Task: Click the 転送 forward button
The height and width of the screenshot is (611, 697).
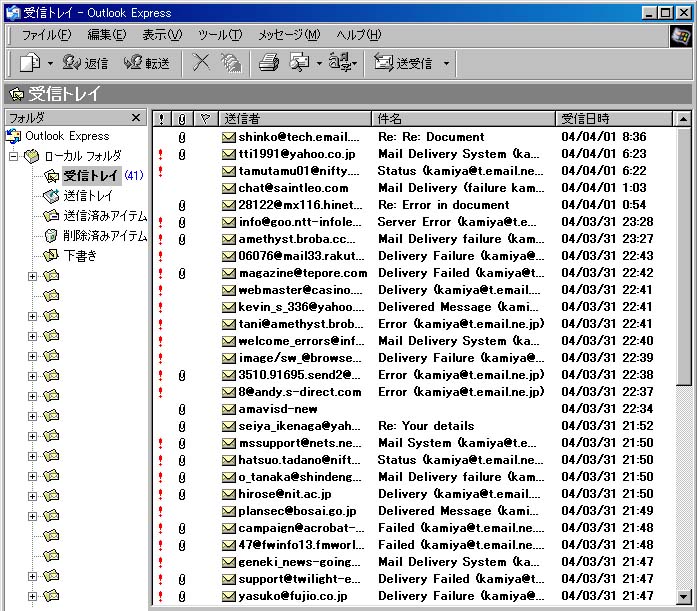Action: tap(147, 63)
